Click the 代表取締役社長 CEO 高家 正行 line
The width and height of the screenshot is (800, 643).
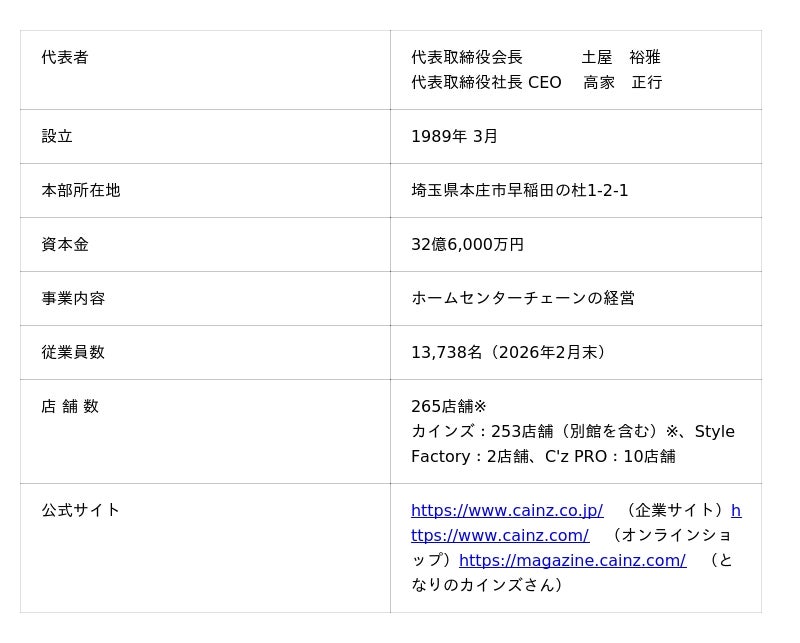tap(536, 82)
